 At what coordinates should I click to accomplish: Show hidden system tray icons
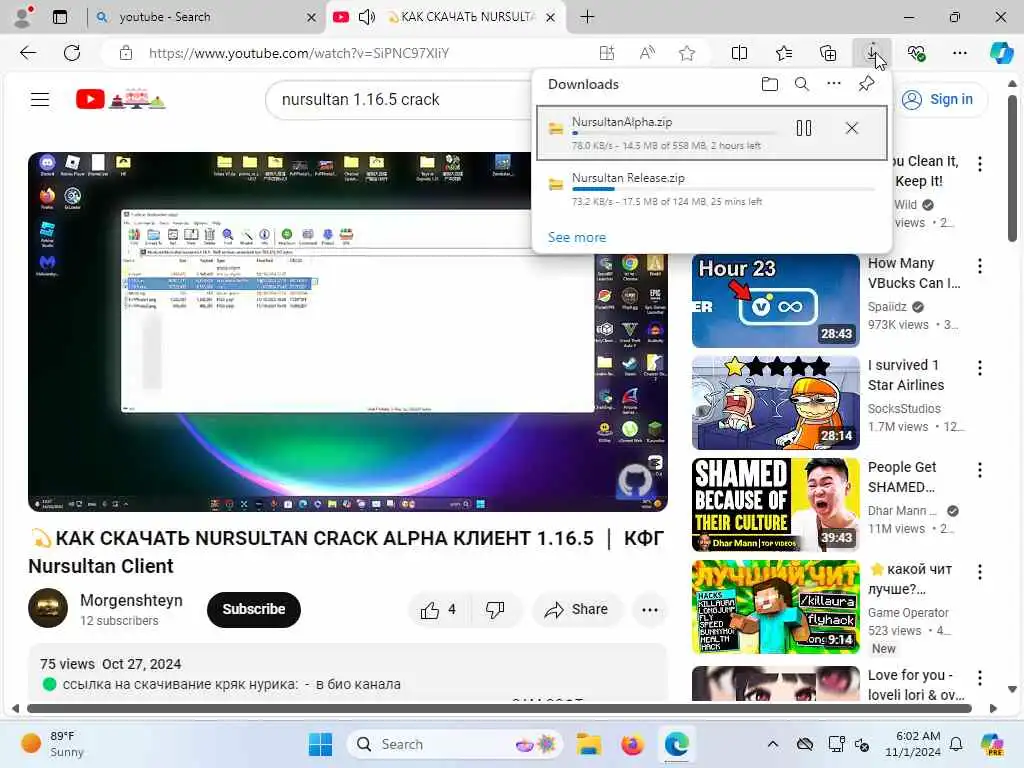pos(773,744)
